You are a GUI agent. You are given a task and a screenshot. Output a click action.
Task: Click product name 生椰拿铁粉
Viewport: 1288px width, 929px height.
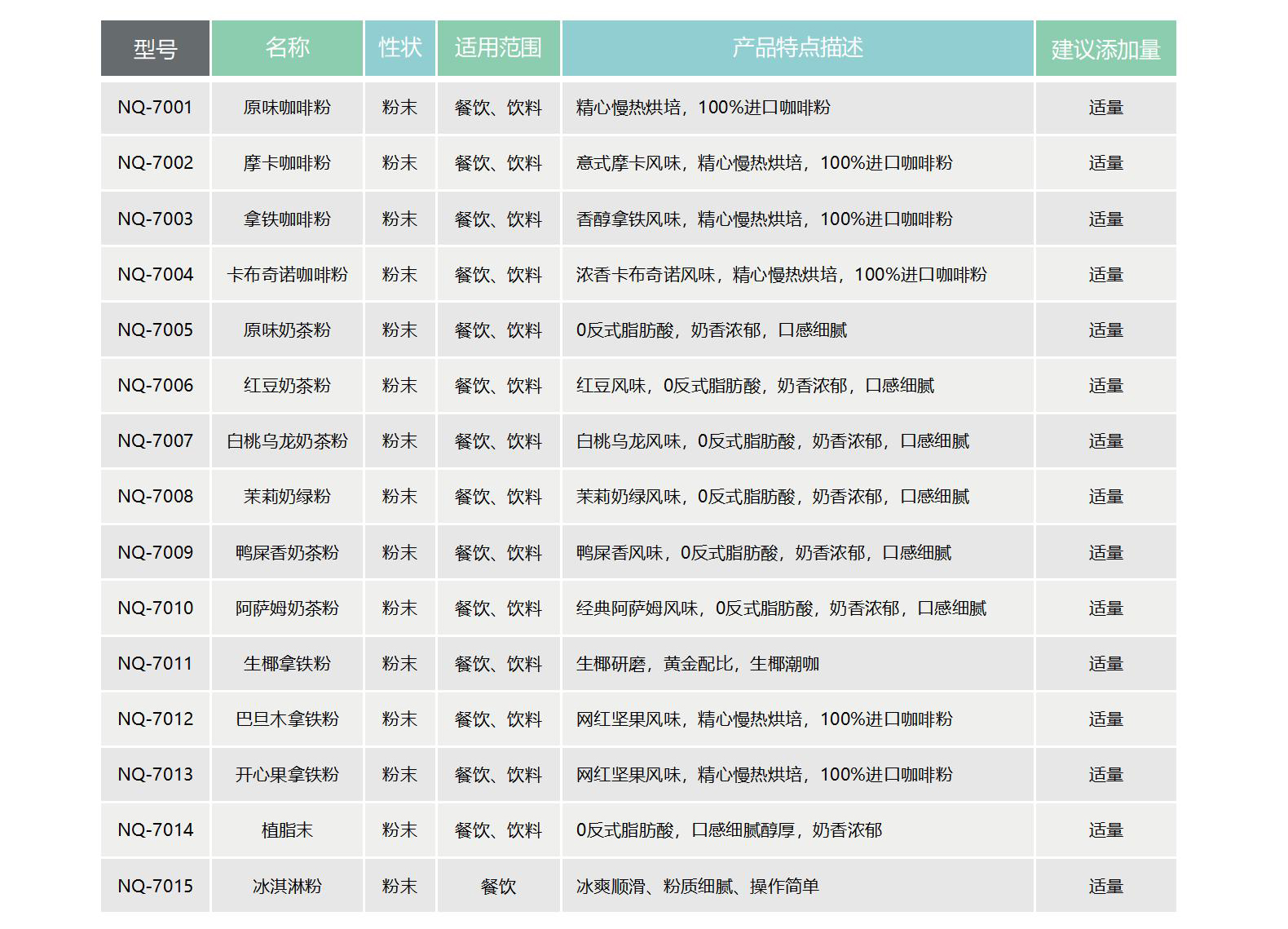click(x=287, y=663)
